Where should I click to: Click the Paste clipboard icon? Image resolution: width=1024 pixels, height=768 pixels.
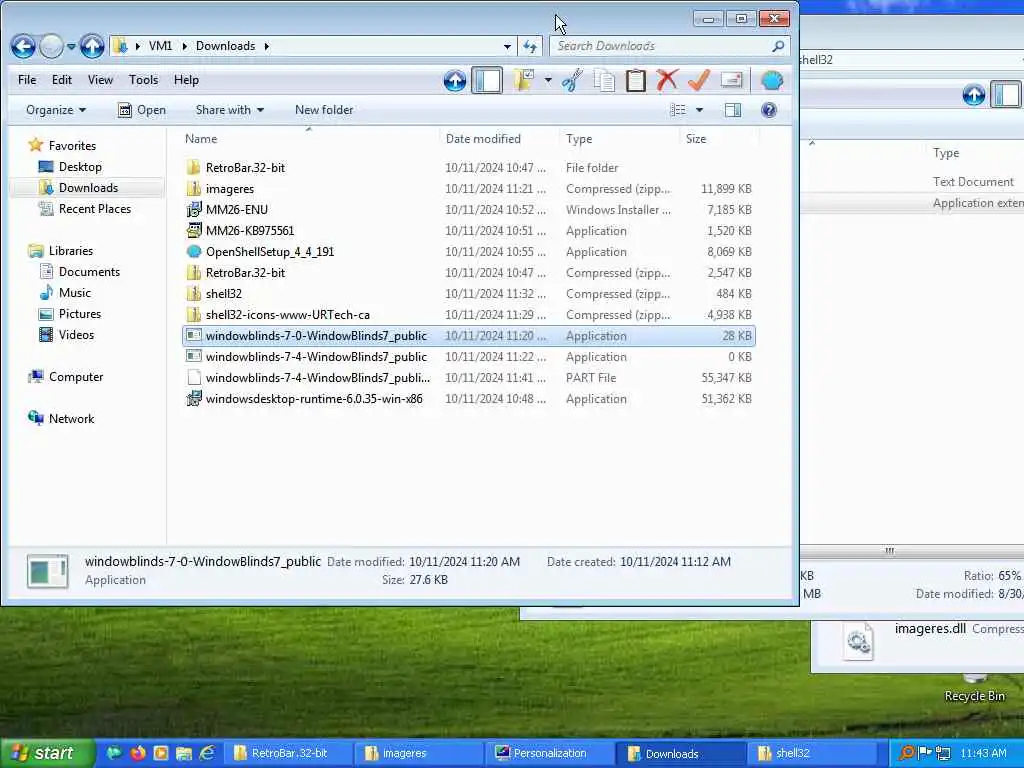[635, 80]
